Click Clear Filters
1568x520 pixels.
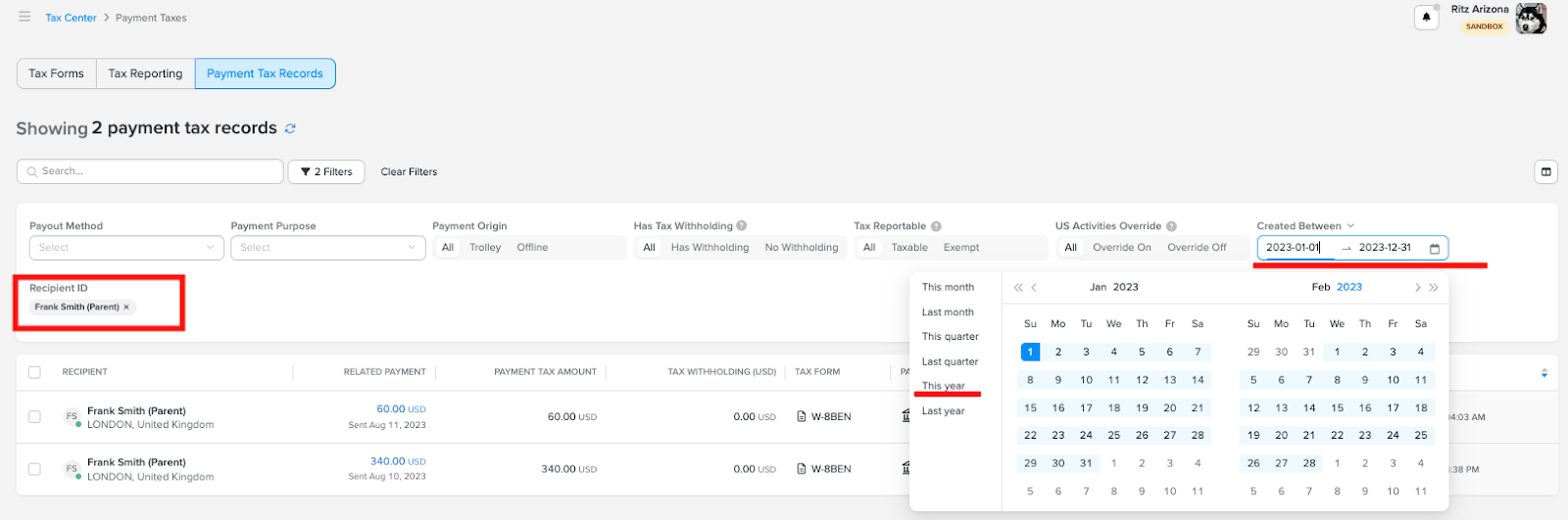click(x=409, y=171)
